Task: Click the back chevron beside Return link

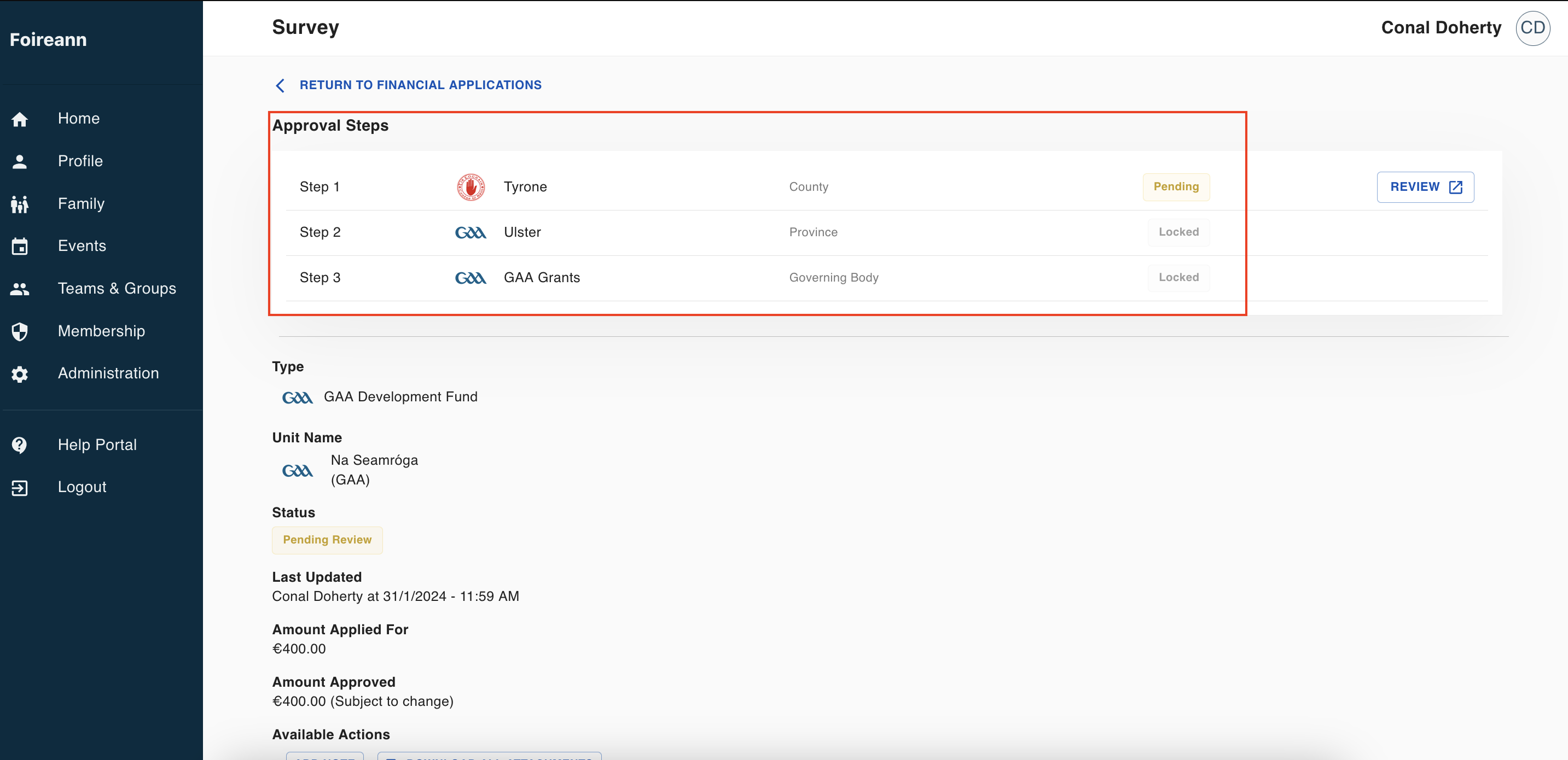Action: (x=280, y=85)
